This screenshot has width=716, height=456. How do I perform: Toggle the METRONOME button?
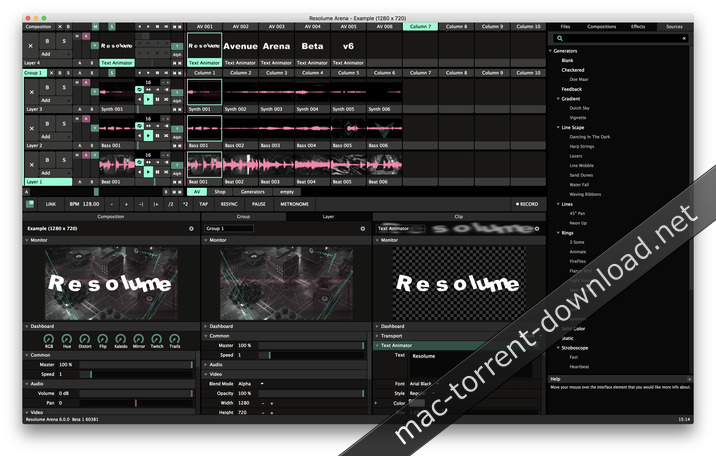tap(295, 204)
